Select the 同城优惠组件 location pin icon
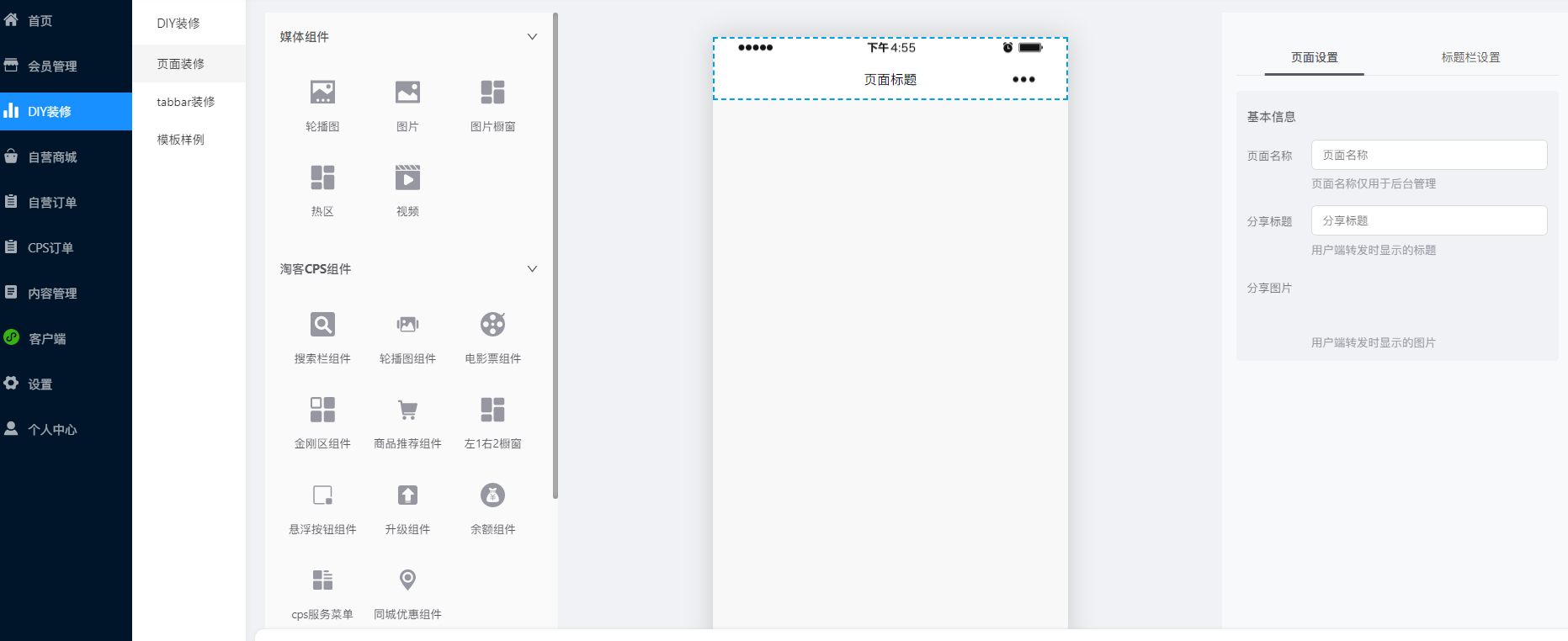Viewport: 1568px width, 641px height. [x=407, y=580]
